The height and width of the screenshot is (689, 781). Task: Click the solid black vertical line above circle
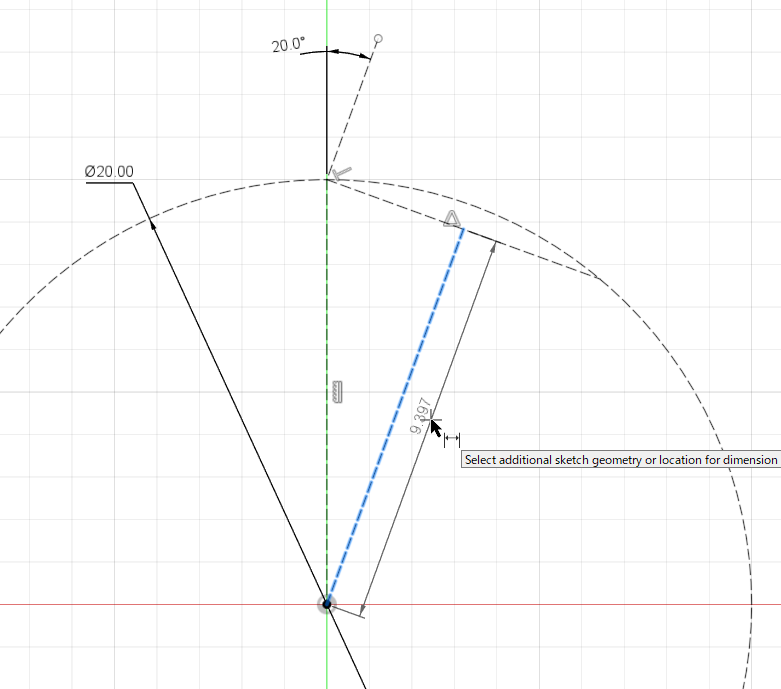[327, 120]
